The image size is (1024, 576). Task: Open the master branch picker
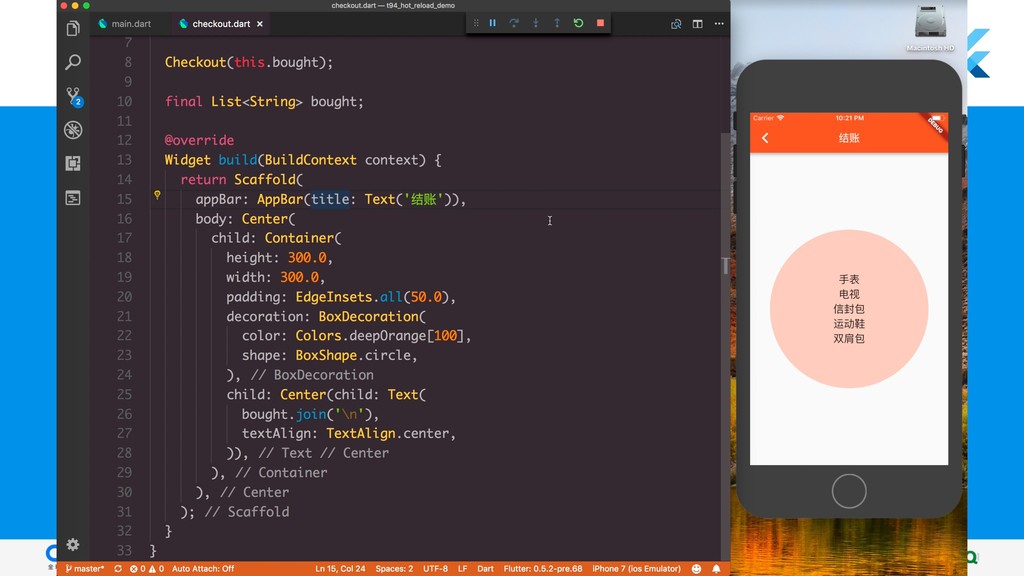click(x=86, y=569)
